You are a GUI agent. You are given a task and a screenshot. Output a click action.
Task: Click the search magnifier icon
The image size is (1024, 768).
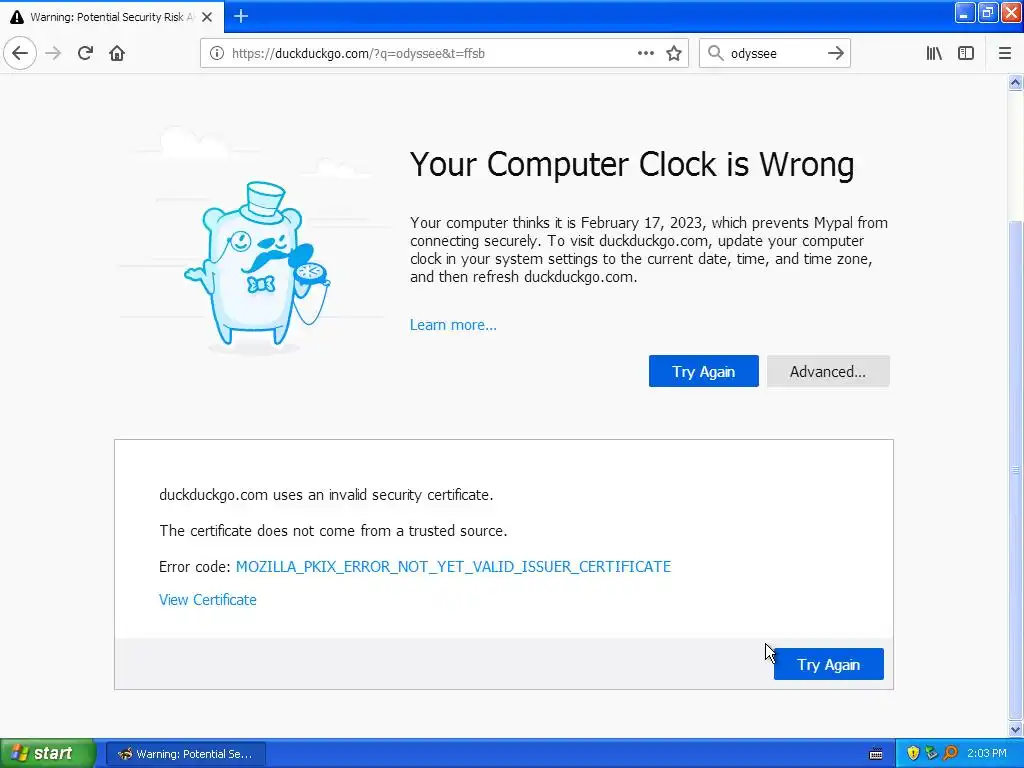click(716, 53)
